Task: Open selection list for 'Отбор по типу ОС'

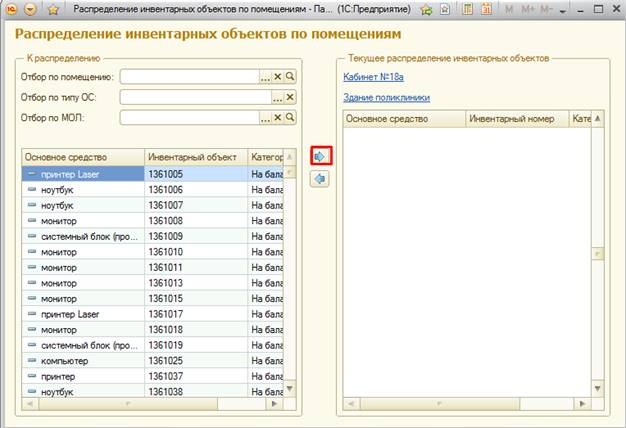Action: tap(277, 97)
